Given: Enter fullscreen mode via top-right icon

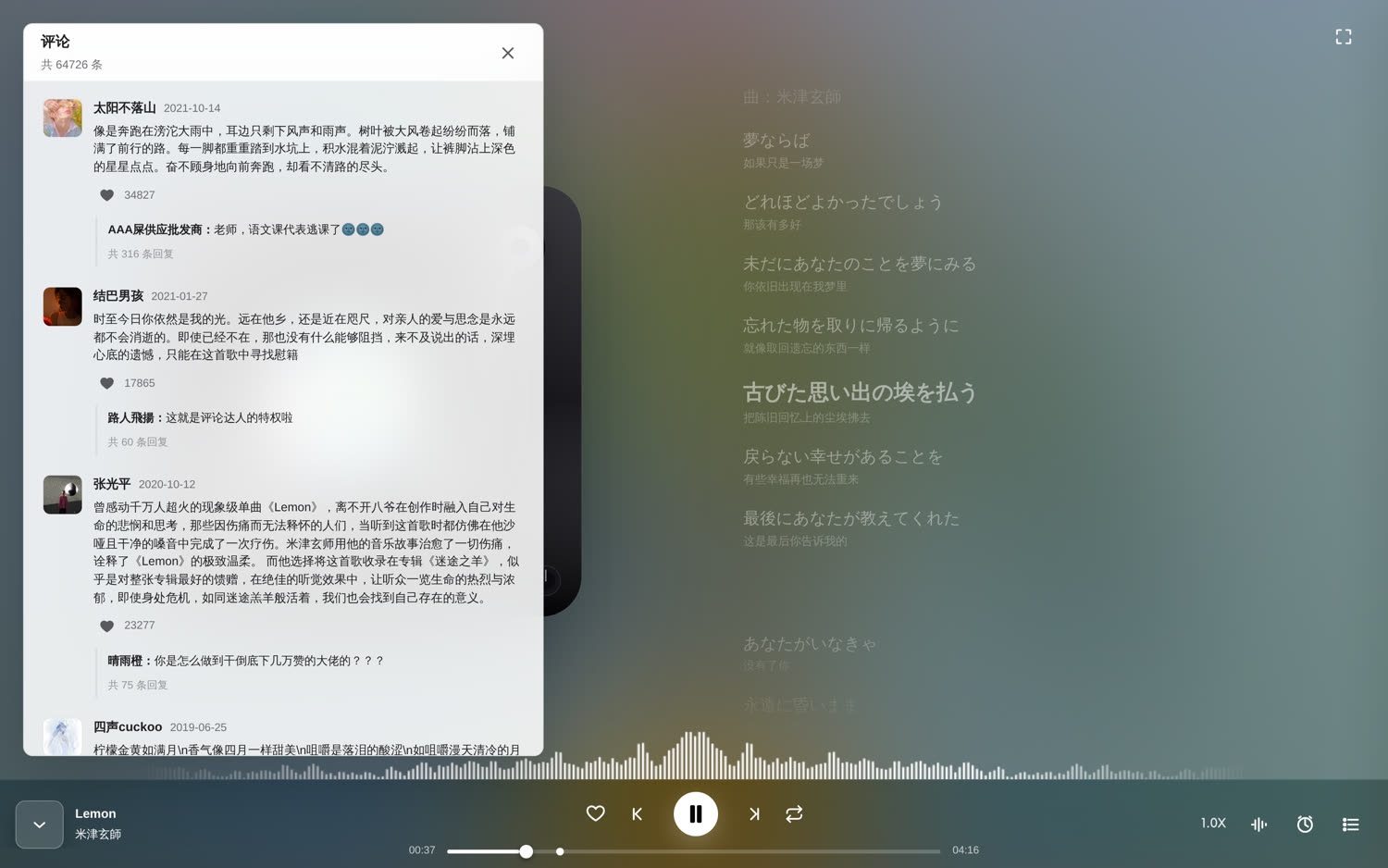Looking at the screenshot, I should click(1344, 37).
